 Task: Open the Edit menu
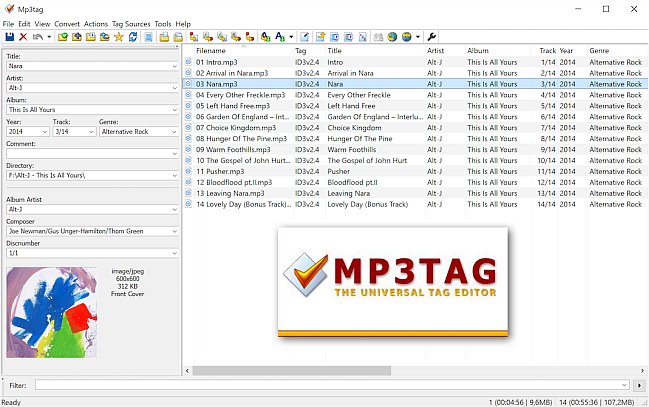pos(24,24)
